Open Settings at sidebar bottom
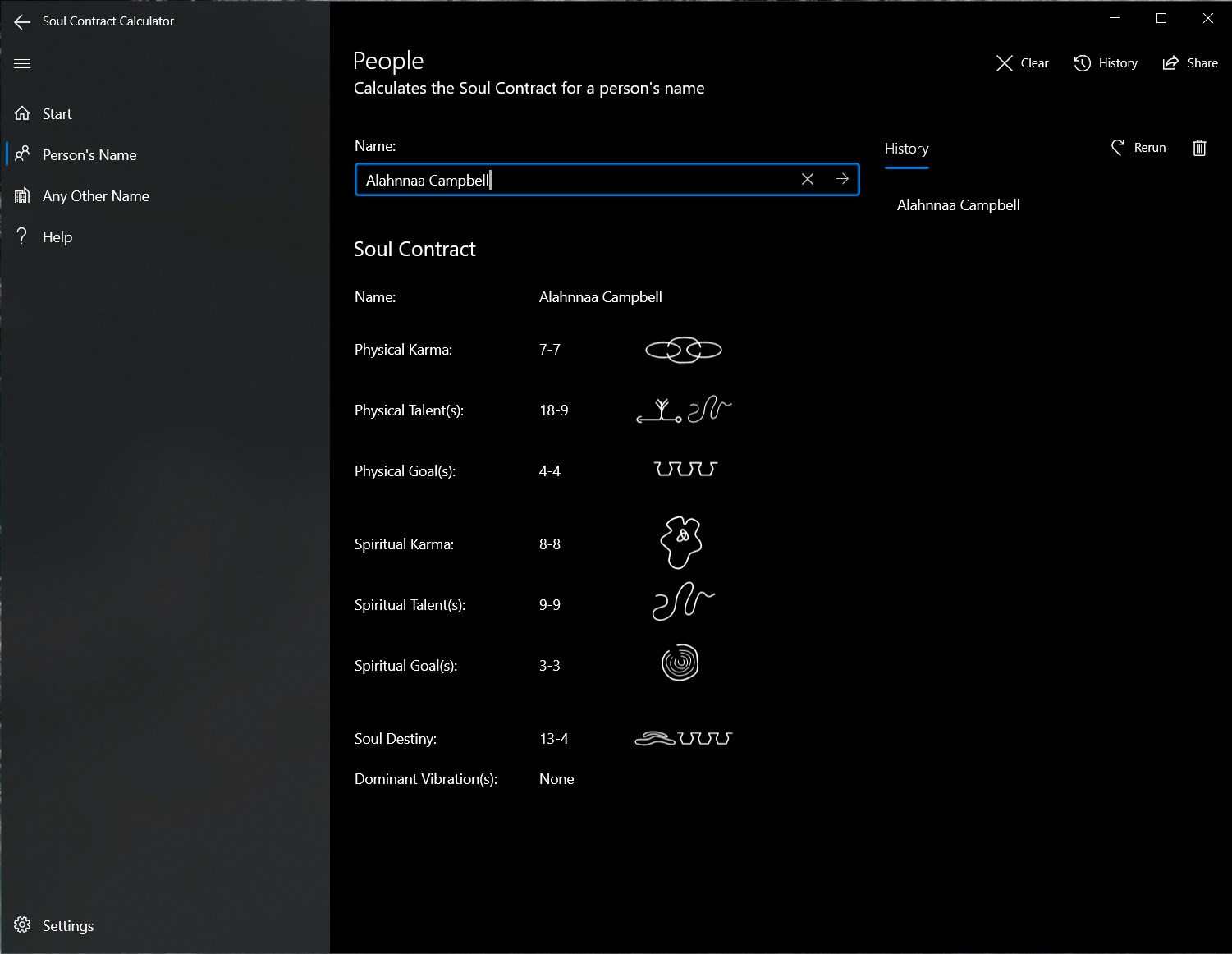The width and height of the screenshot is (1232, 954). click(x=67, y=926)
